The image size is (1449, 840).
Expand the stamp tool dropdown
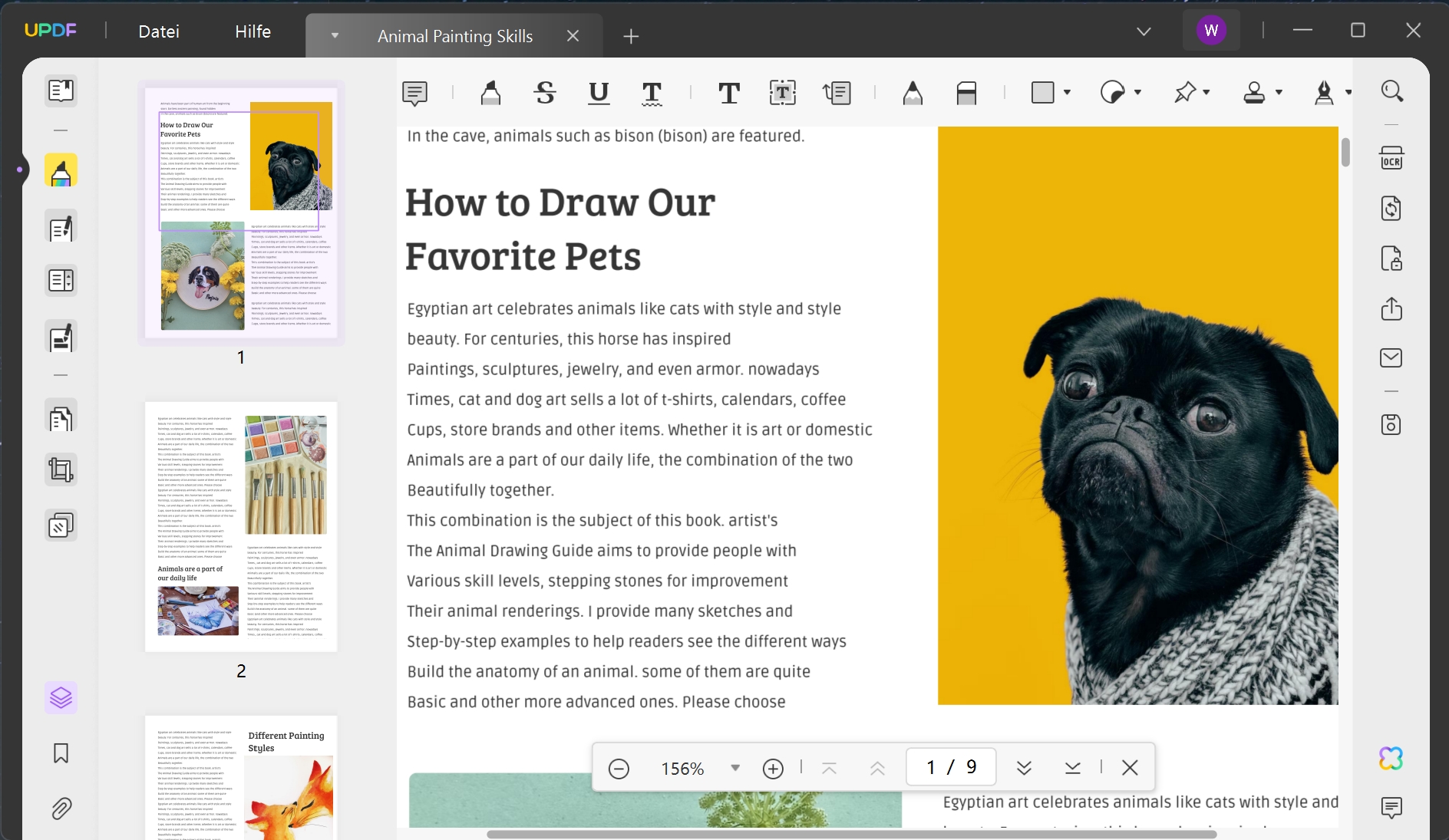[x=1279, y=93]
